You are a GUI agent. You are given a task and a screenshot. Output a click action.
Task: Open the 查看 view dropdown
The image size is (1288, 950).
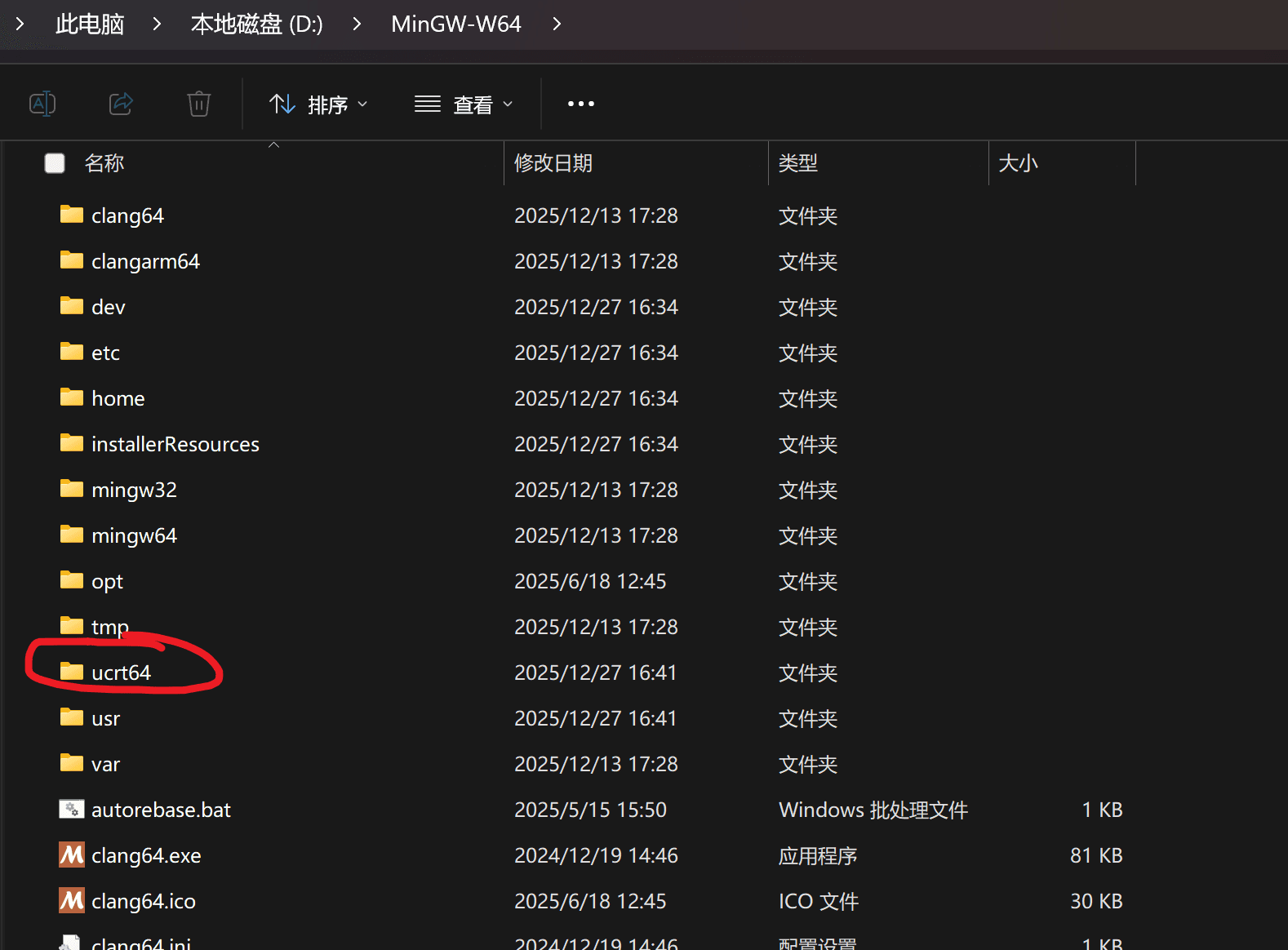point(464,104)
